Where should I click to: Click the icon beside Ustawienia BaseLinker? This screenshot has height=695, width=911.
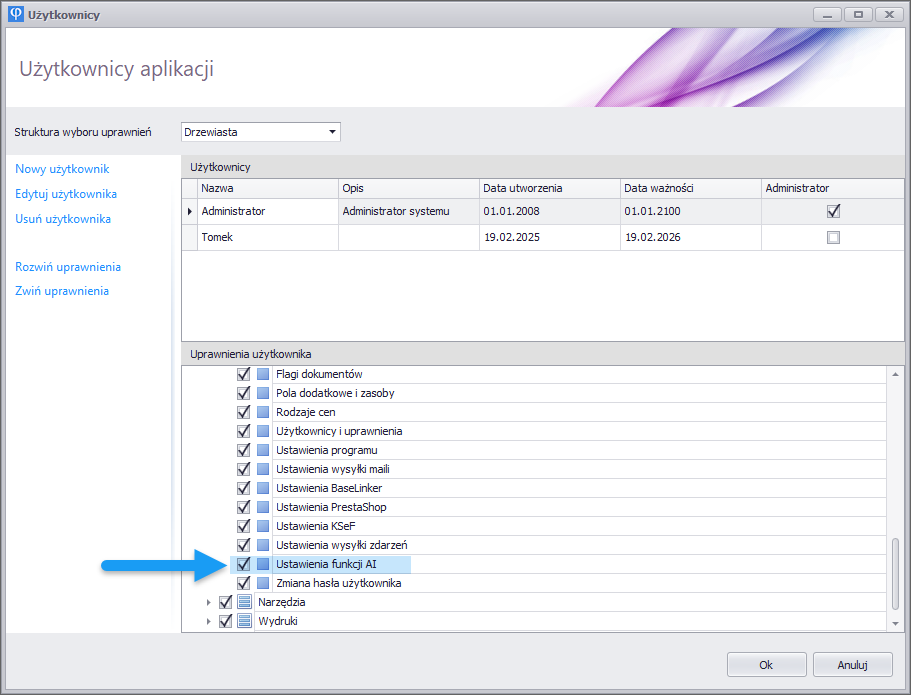point(263,488)
